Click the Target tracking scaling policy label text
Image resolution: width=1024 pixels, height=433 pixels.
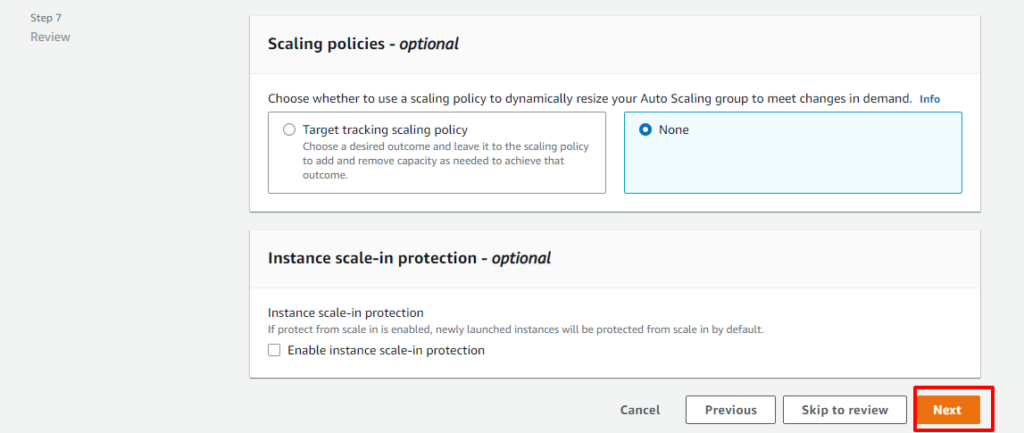[385, 130]
